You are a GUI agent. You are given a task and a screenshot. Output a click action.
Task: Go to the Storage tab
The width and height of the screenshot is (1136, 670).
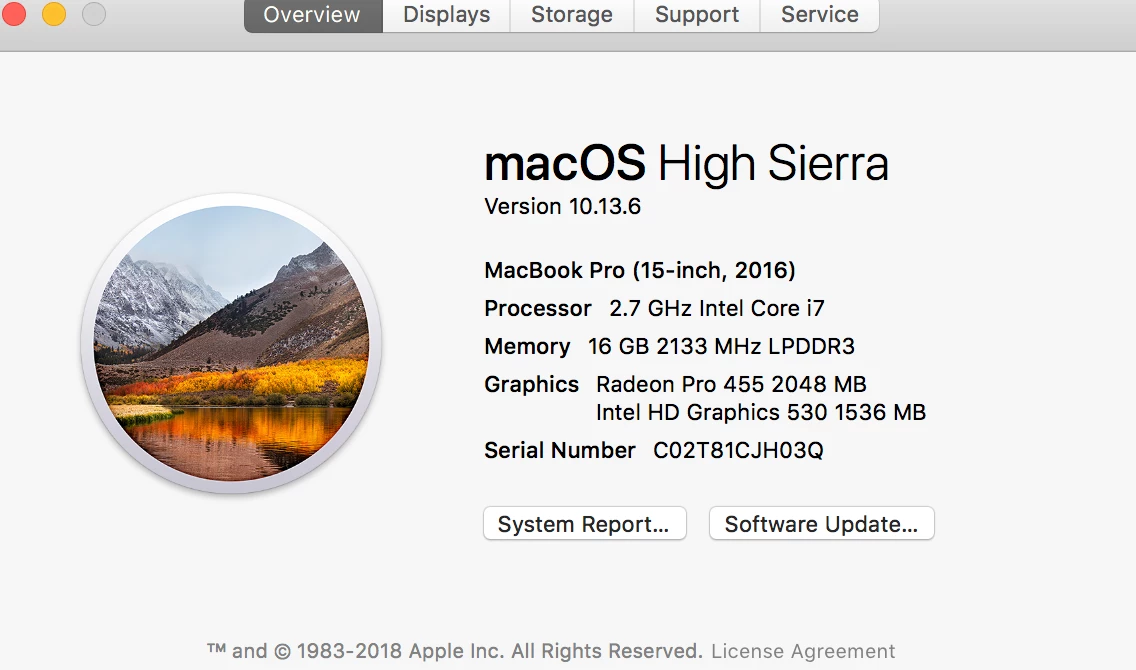pos(571,15)
